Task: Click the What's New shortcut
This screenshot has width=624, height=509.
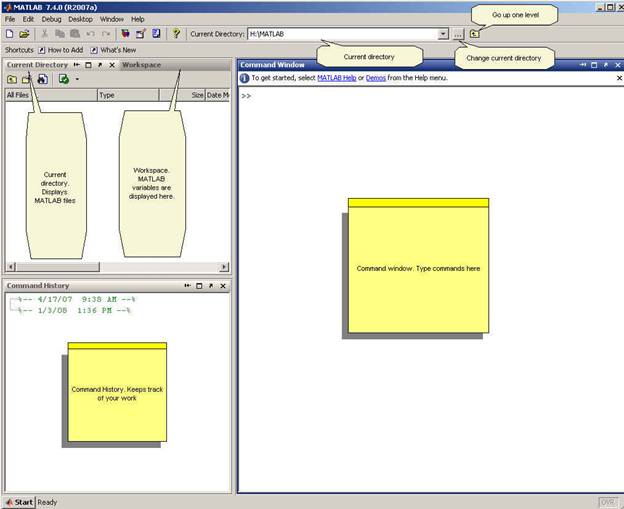Action: click(x=116, y=49)
